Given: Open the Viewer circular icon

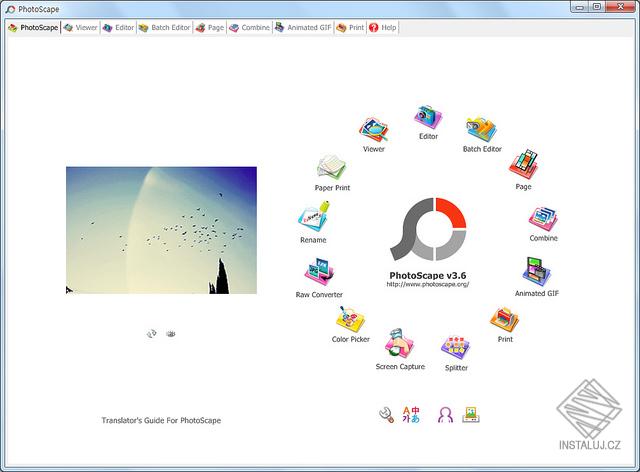Looking at the screenshot, I should click(374, 131).
